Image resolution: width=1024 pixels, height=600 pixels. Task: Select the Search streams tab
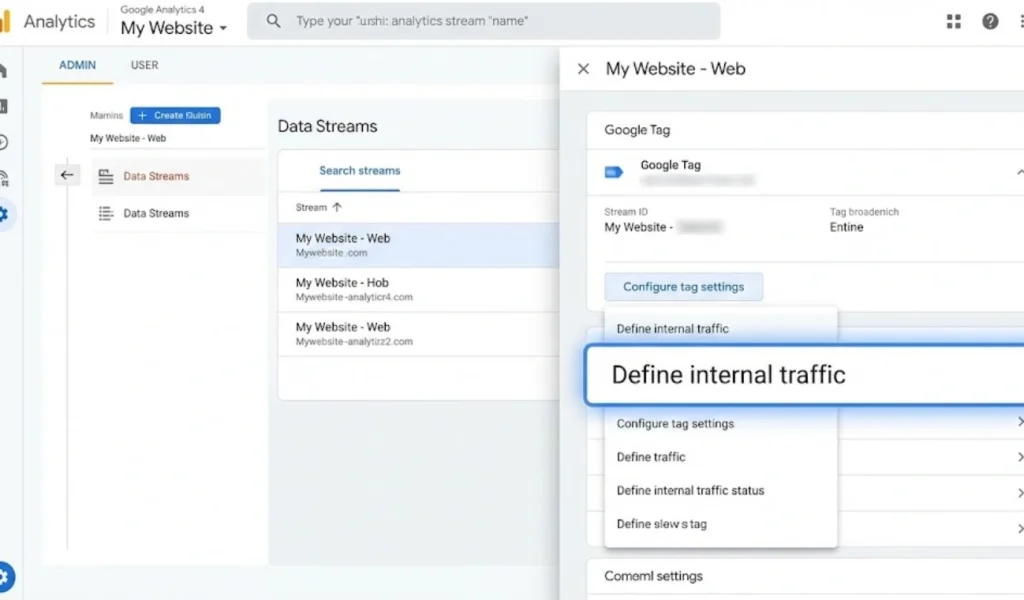[359, 171]
